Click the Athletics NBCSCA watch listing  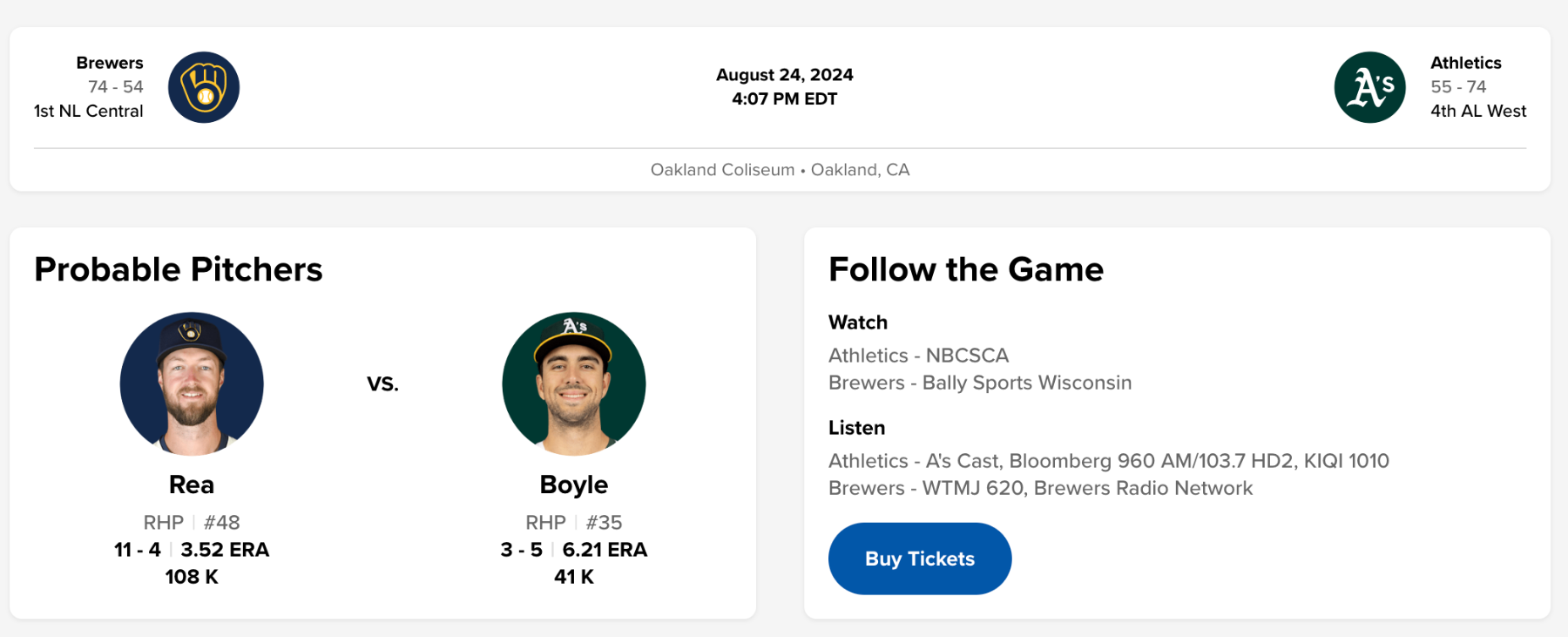(918, 356)
